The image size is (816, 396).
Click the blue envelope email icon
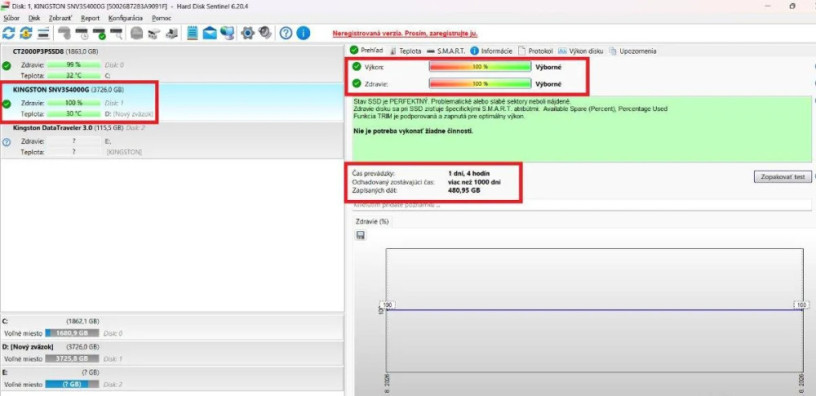click(x=210, y=33)
